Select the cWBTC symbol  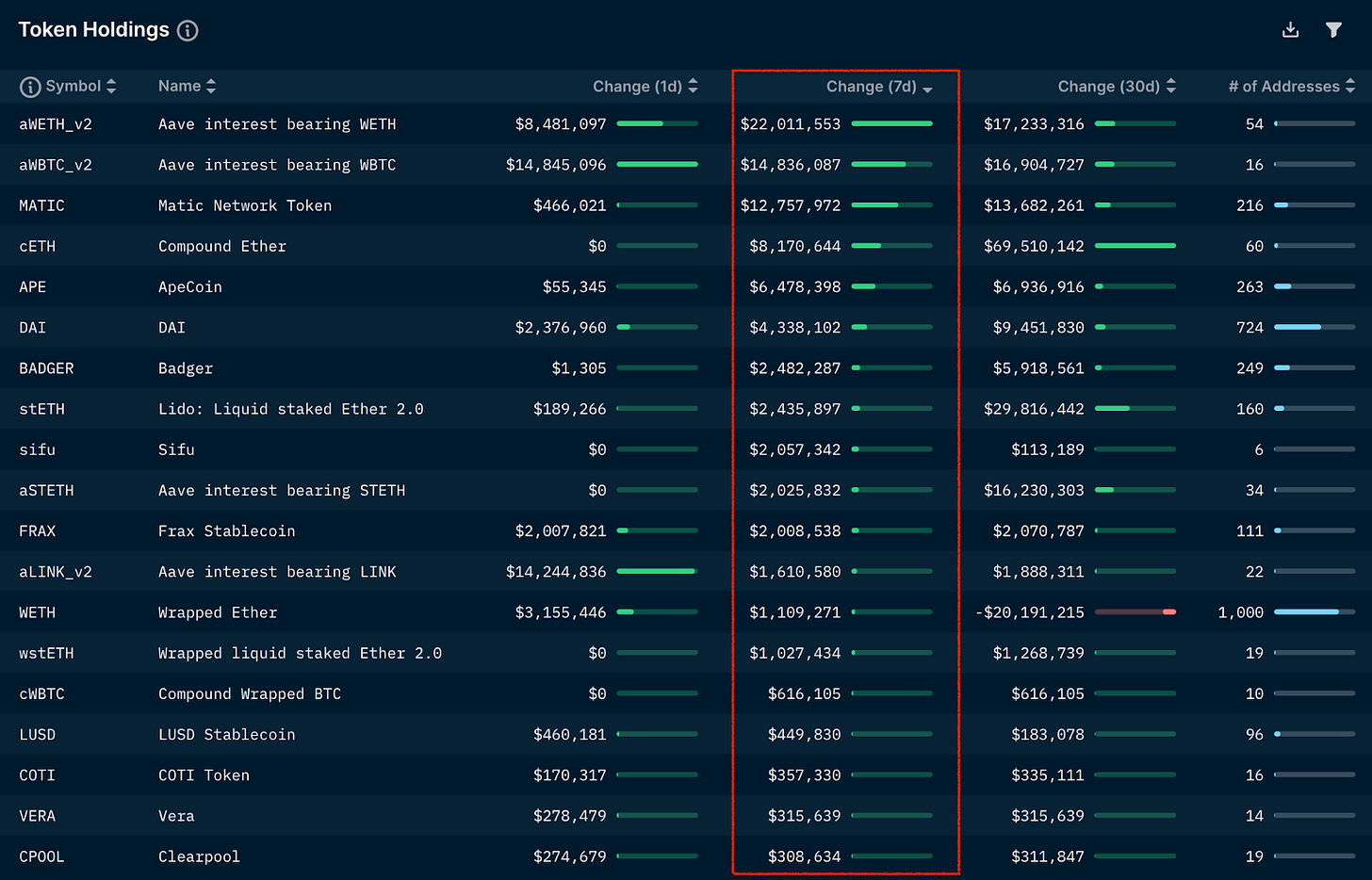41,693
